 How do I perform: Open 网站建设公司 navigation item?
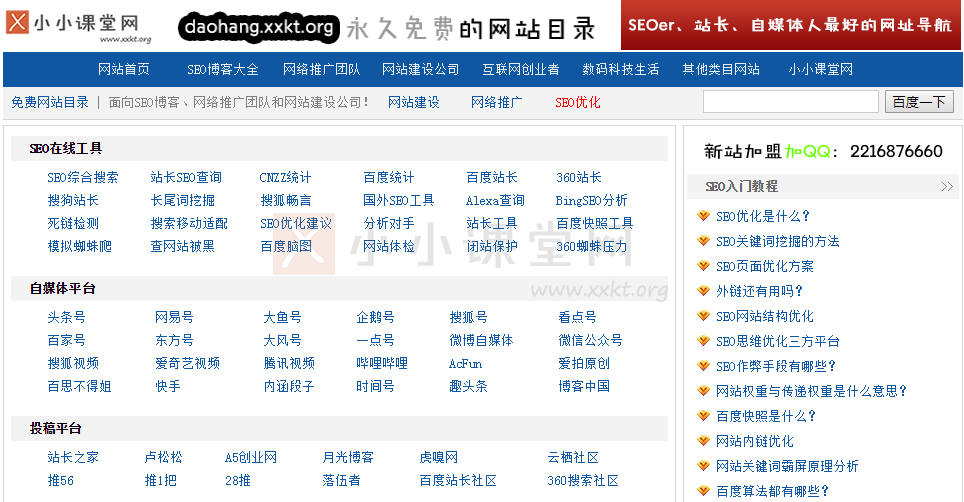[421, 69]
